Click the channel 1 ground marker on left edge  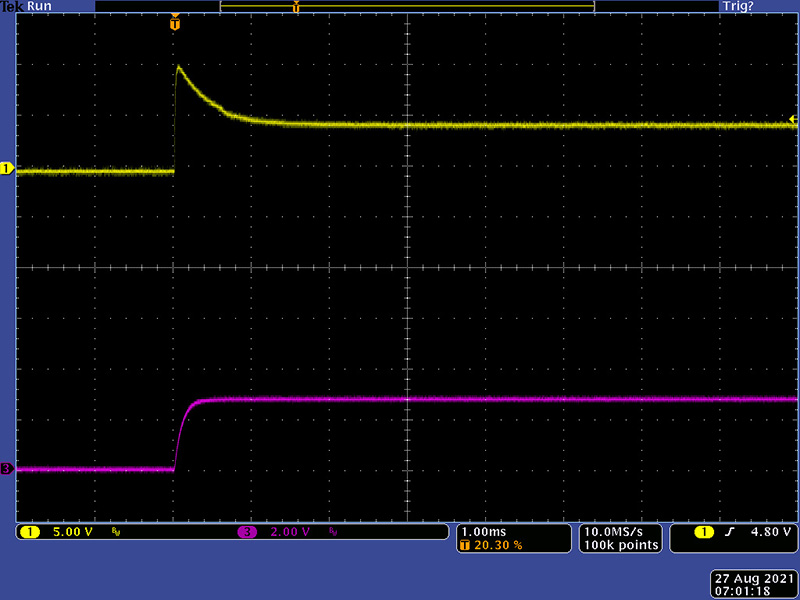(x=6, y=169)
